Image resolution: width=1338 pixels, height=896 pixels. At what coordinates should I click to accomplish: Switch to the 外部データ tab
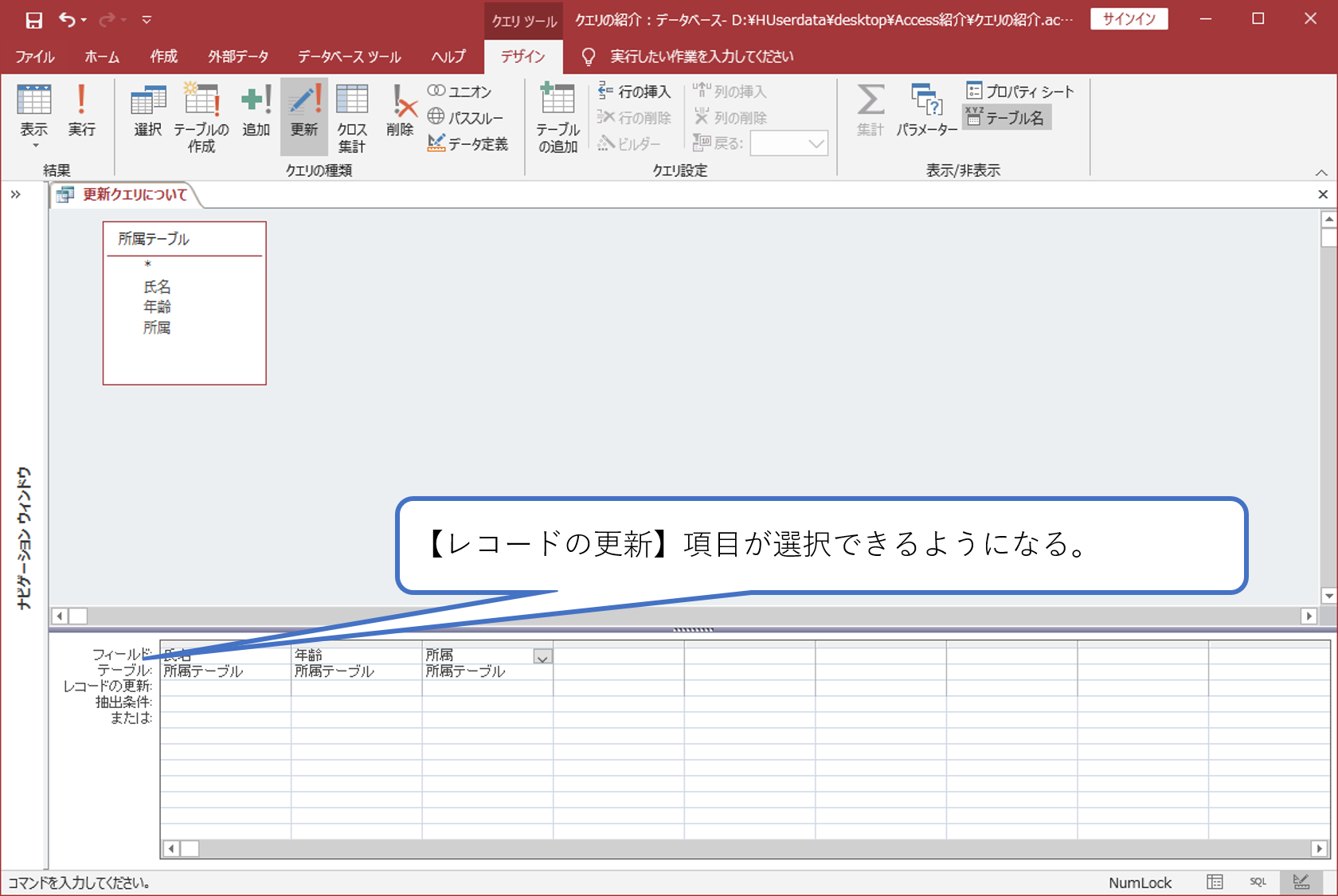pos(238,57)
